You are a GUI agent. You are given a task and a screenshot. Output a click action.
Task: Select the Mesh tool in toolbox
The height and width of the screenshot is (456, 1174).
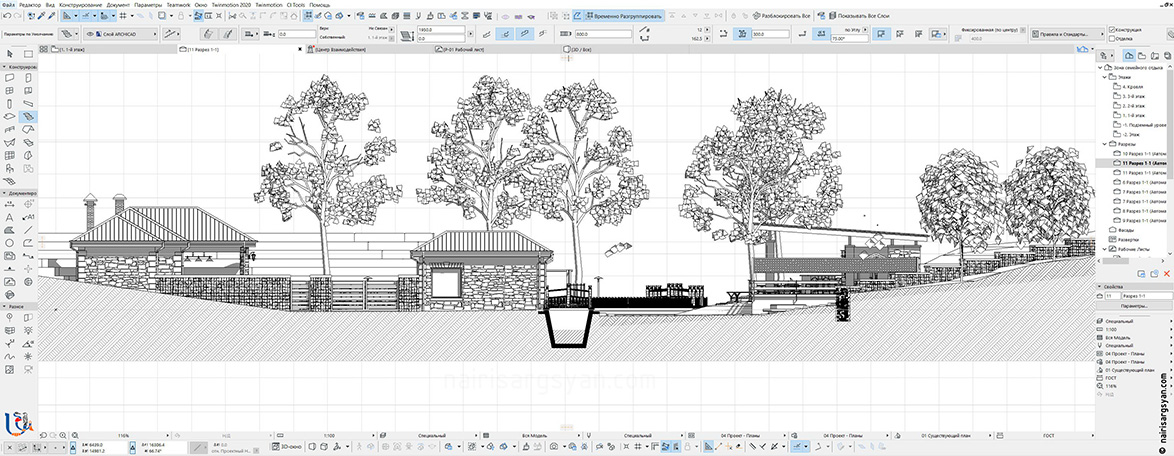click(10, 181)
